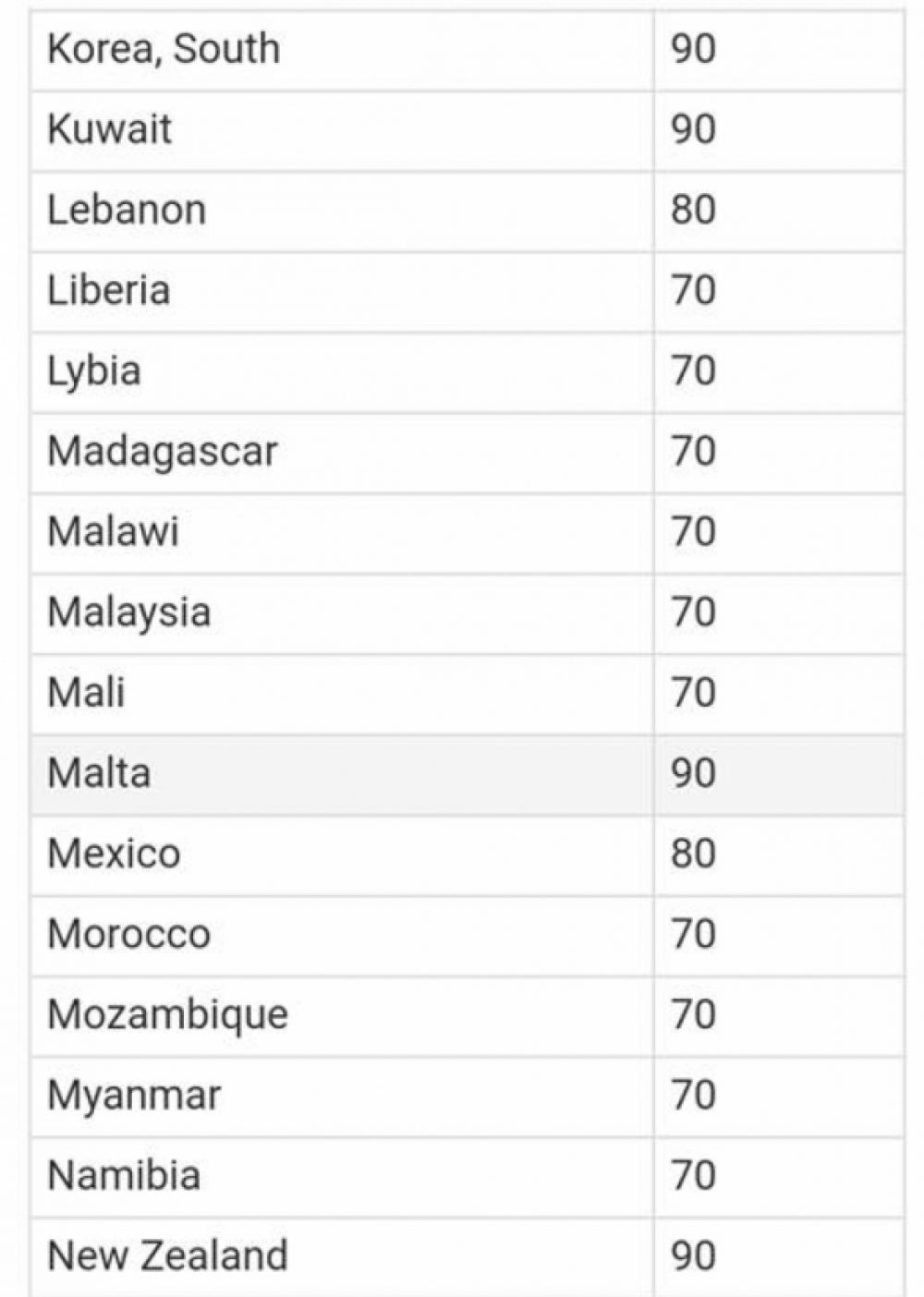Select the Lybia row label

[94, 371]
